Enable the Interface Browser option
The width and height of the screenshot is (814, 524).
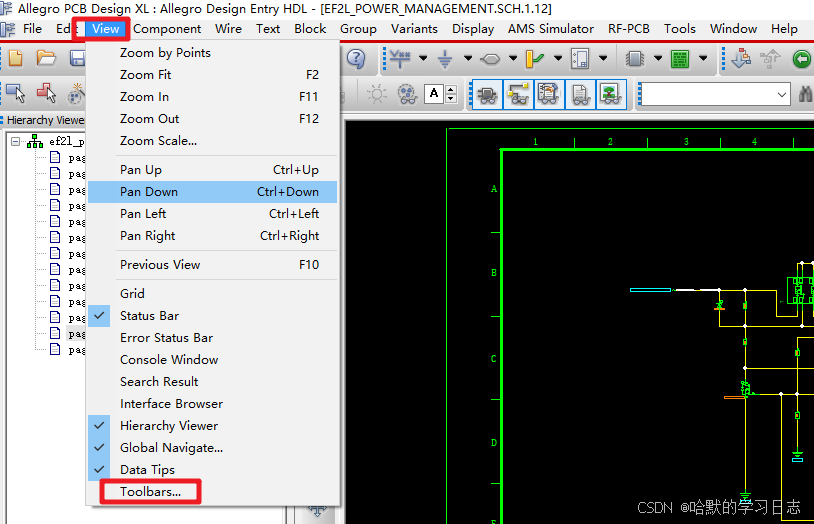(x=213, y=404)
